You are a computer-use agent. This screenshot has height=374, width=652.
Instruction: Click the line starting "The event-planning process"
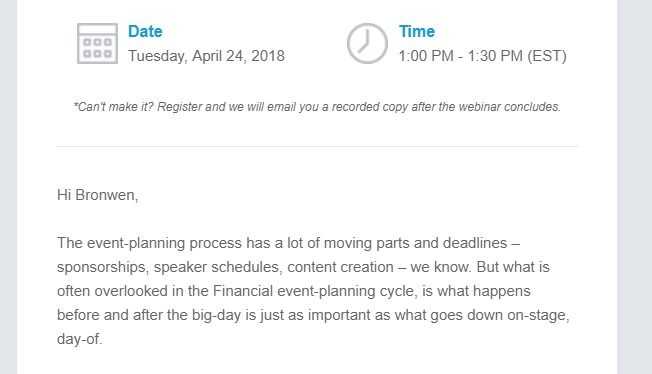[289, 243]
